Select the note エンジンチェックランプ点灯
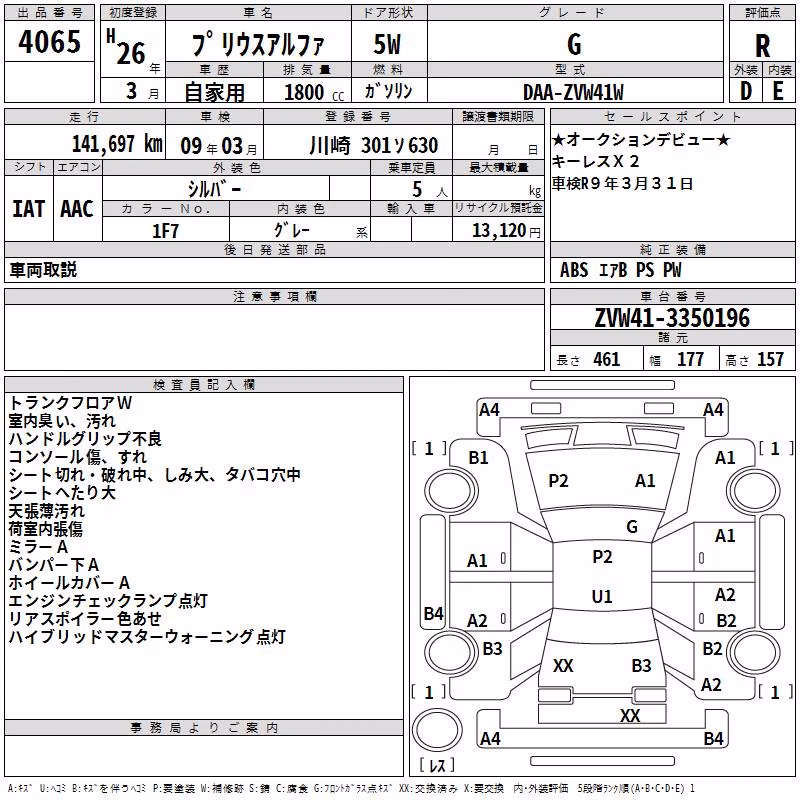This screenshot has height=800, width=800. 108,601
